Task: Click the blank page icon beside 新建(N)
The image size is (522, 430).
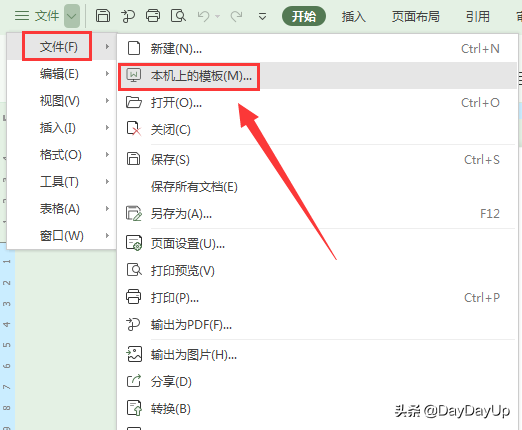Action: click(134, 48)
